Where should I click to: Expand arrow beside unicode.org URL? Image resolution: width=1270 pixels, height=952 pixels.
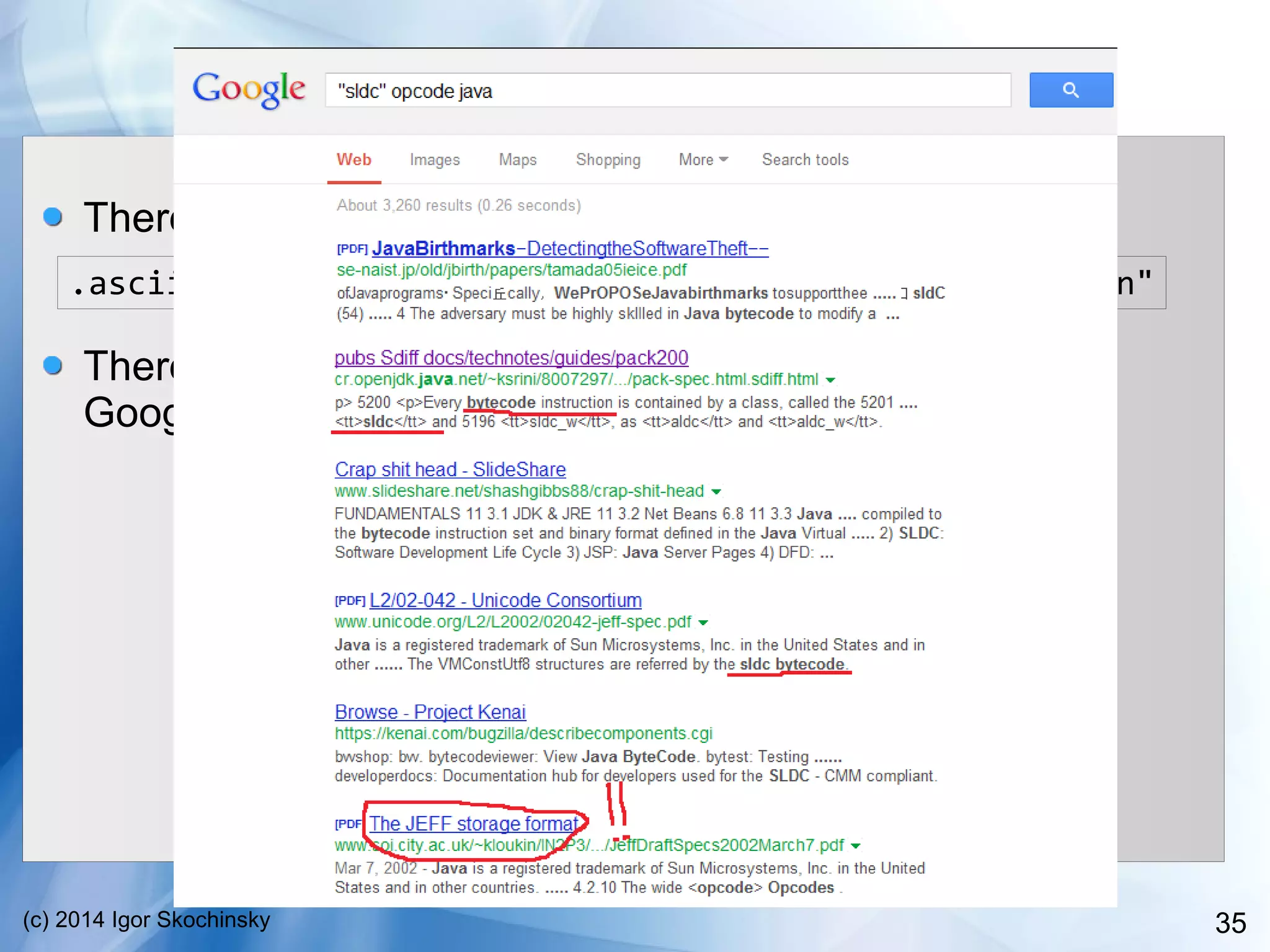(703, 623)
